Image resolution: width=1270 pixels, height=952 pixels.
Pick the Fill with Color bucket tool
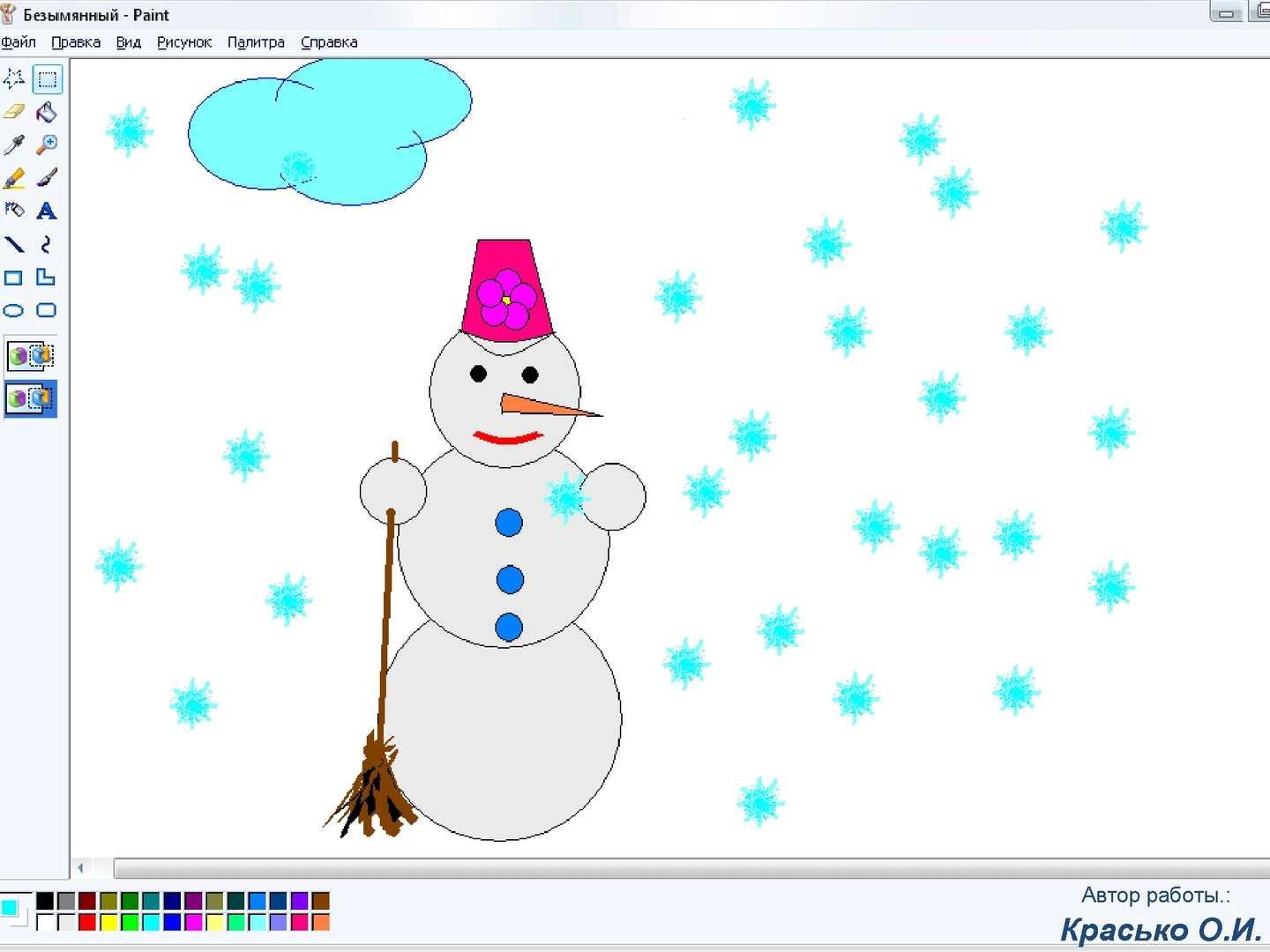(x=47, y=112)
